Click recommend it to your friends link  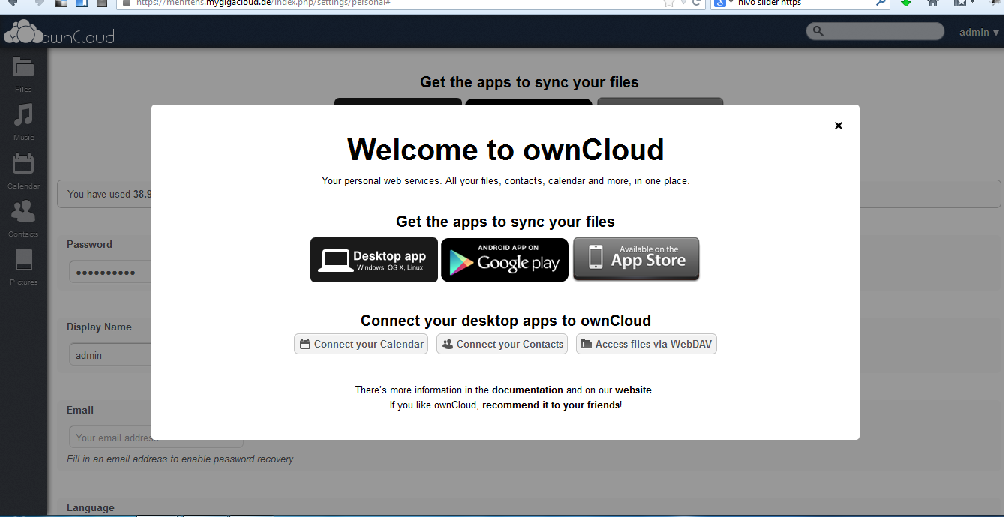(552, 405)
